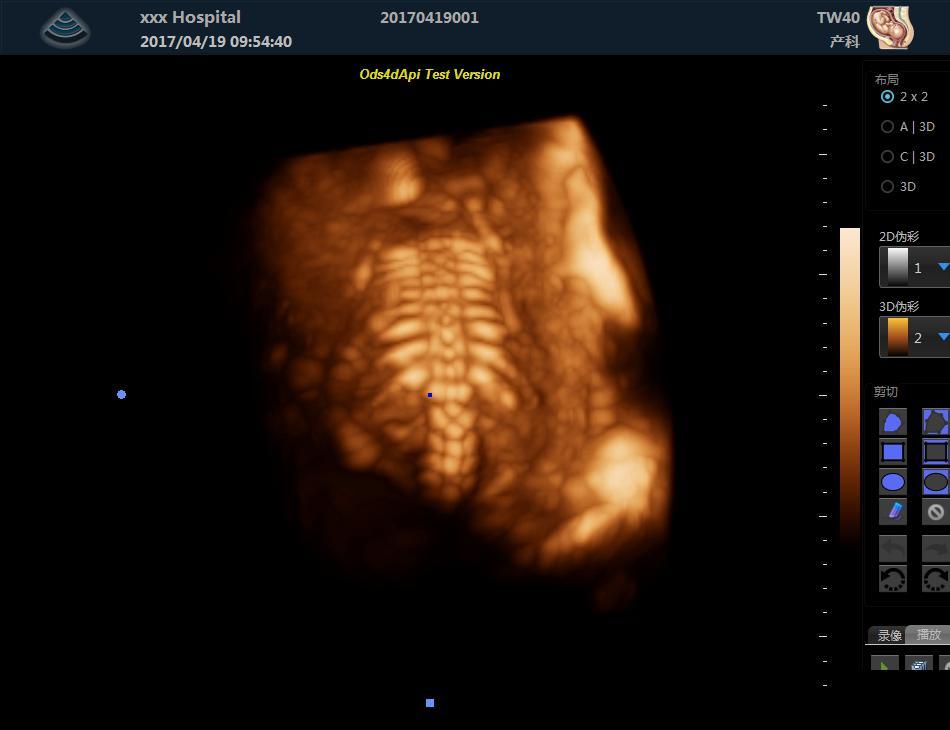Screen dimensions: 950x730
Task: Click the square blue handle at bottom
Action: [430, 703]
